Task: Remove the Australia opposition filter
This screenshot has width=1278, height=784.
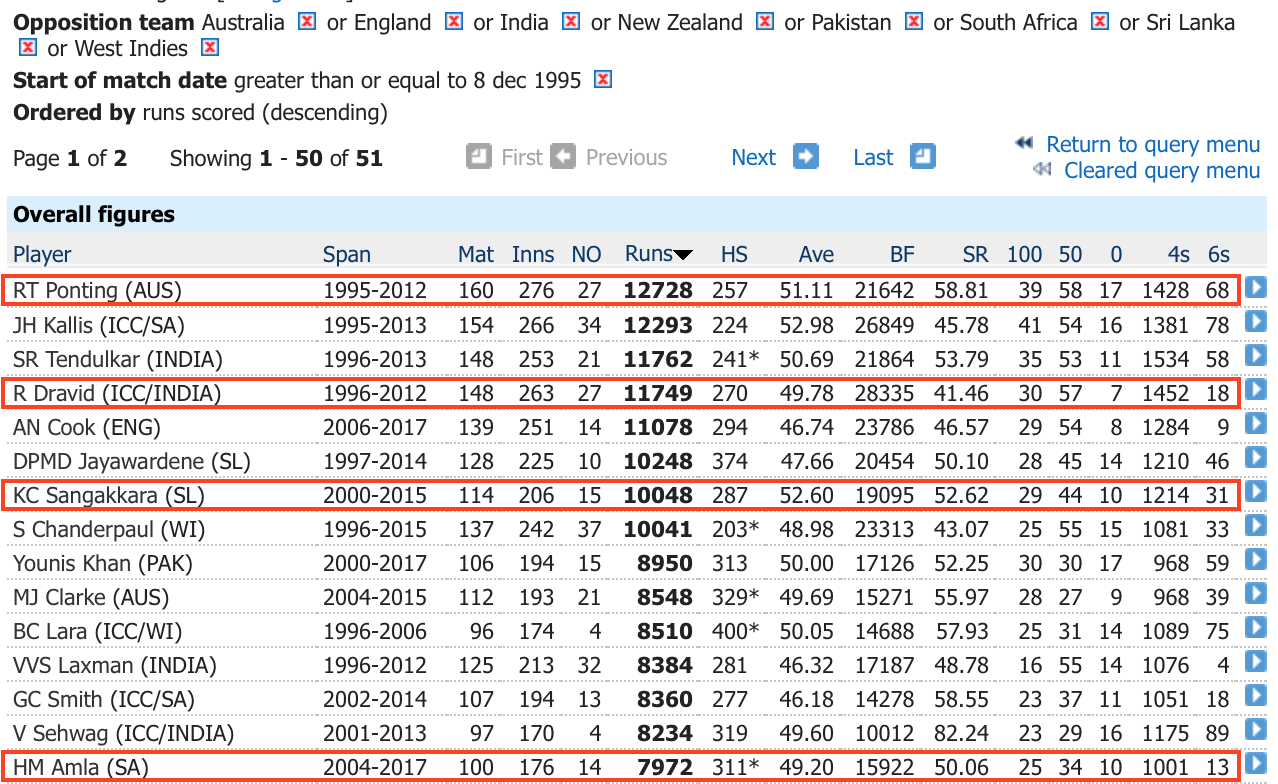Action: [x=308, y=21]
